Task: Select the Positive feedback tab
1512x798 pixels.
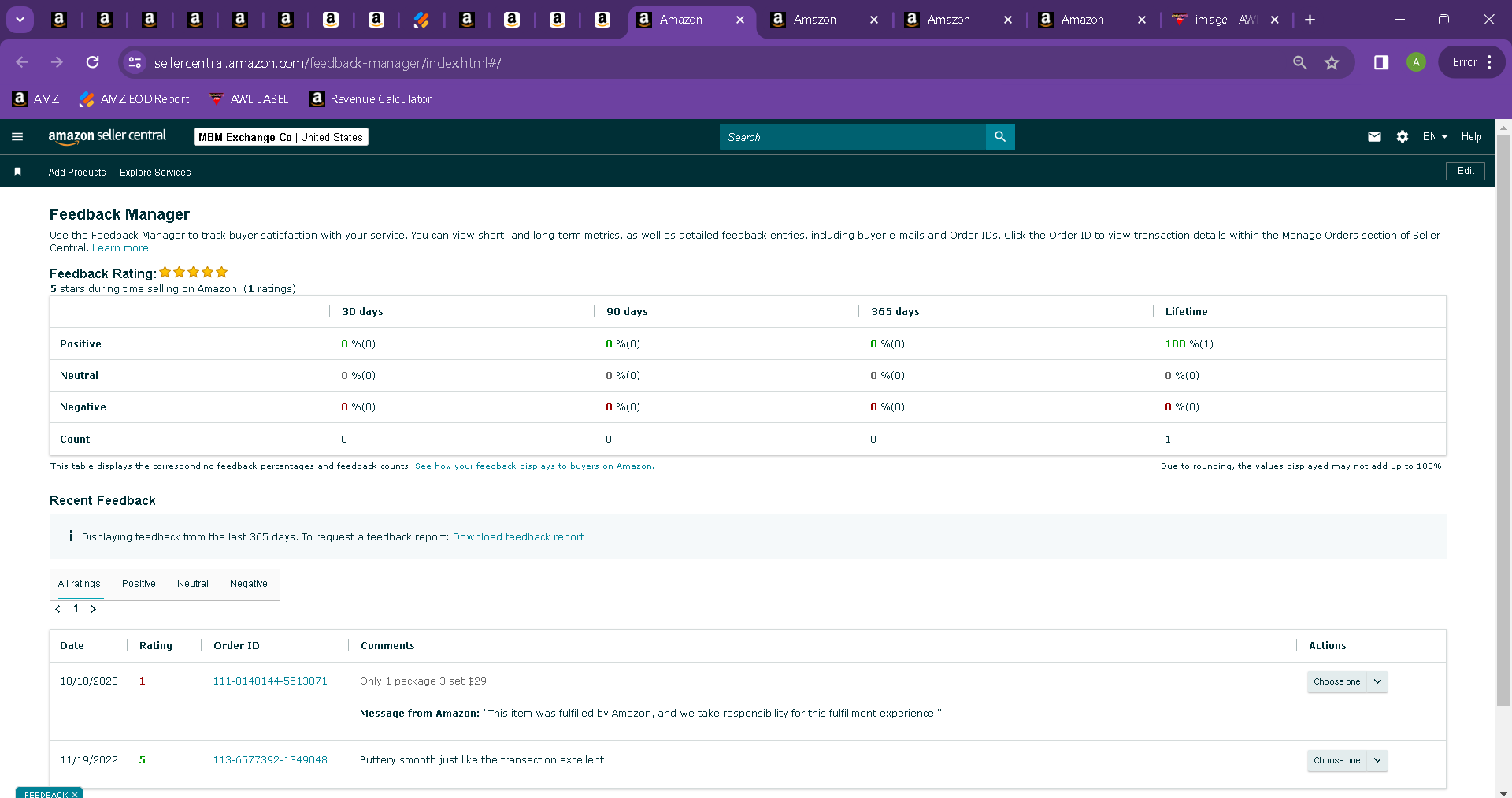Action: (x=139, y=584)
